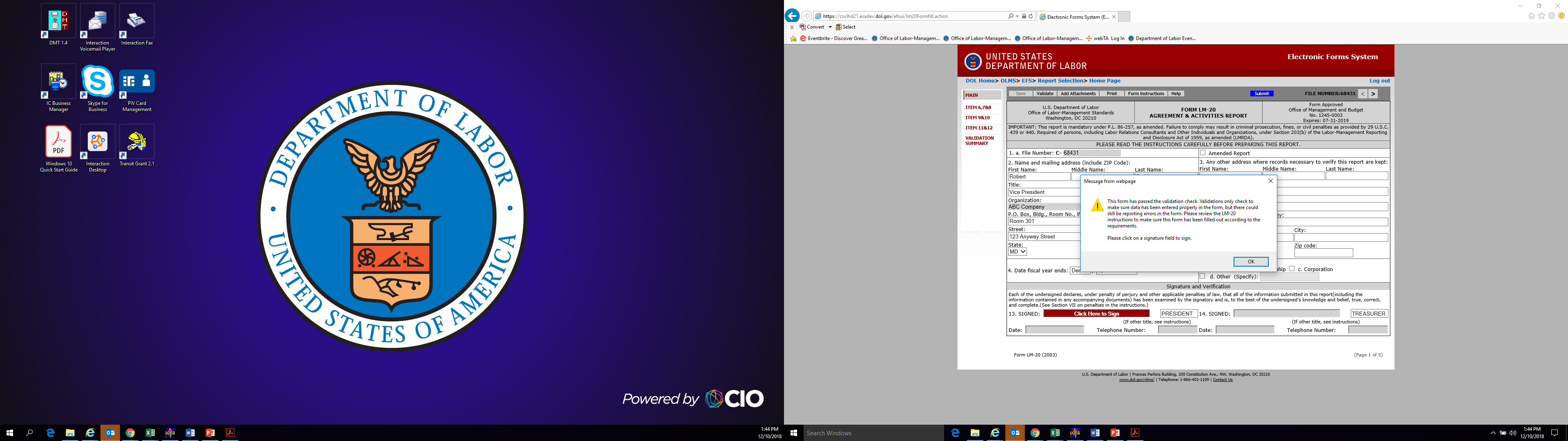Click the refresh icon in address bar
The height and width of the screenshot is (441, 1568).
1031,16
